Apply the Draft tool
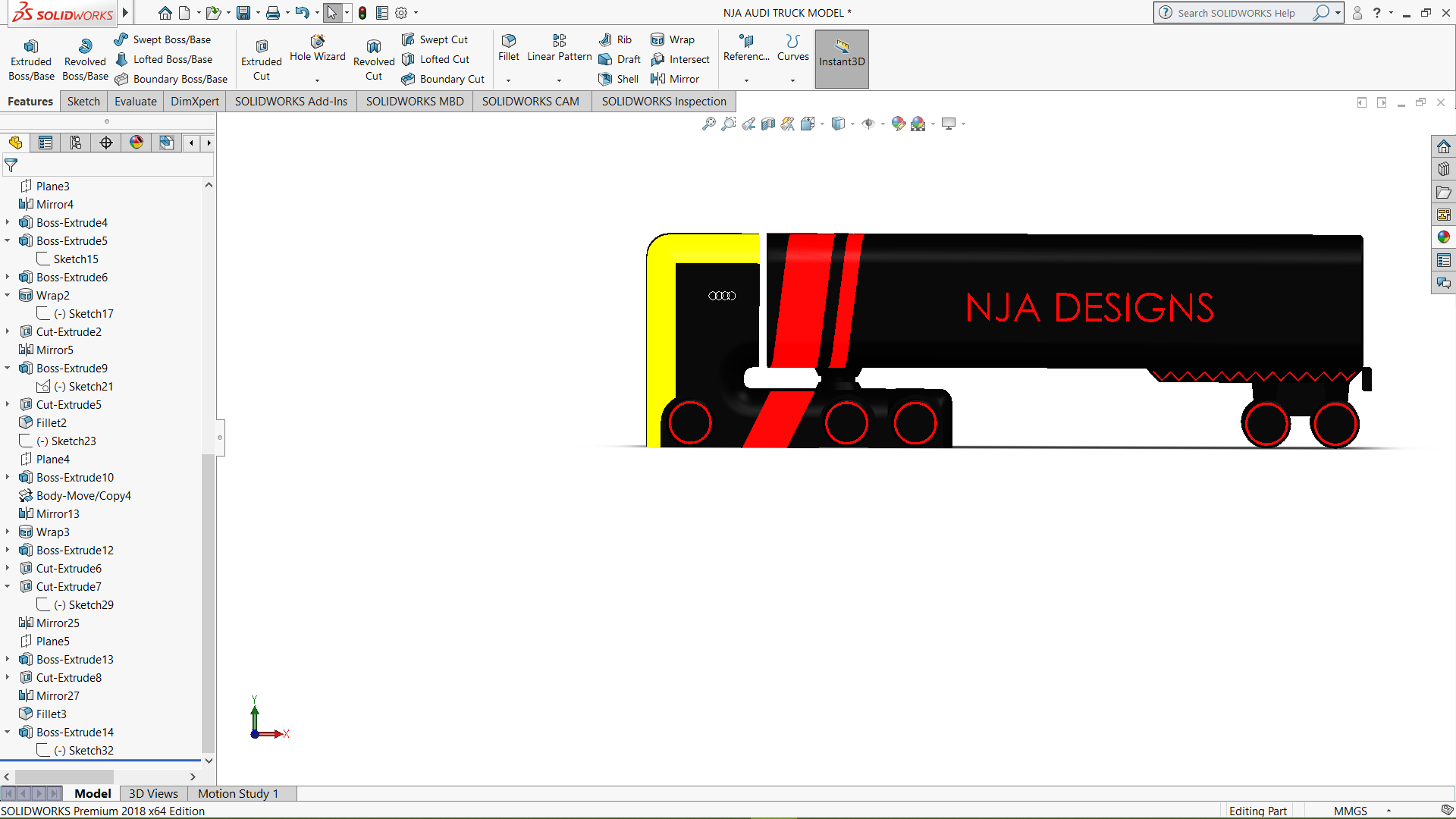Image resolution: width=1456 pixels, height=819 pixels. point(620,59)
